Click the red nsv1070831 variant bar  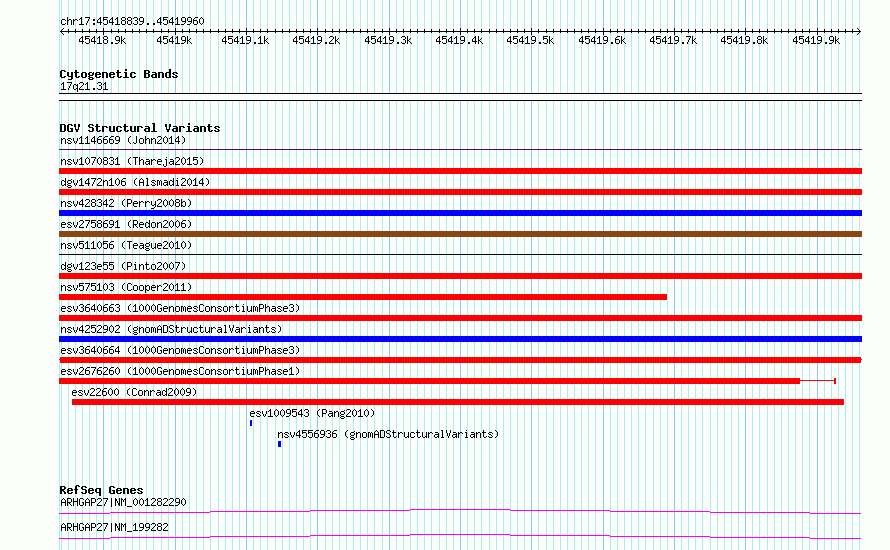460,171
